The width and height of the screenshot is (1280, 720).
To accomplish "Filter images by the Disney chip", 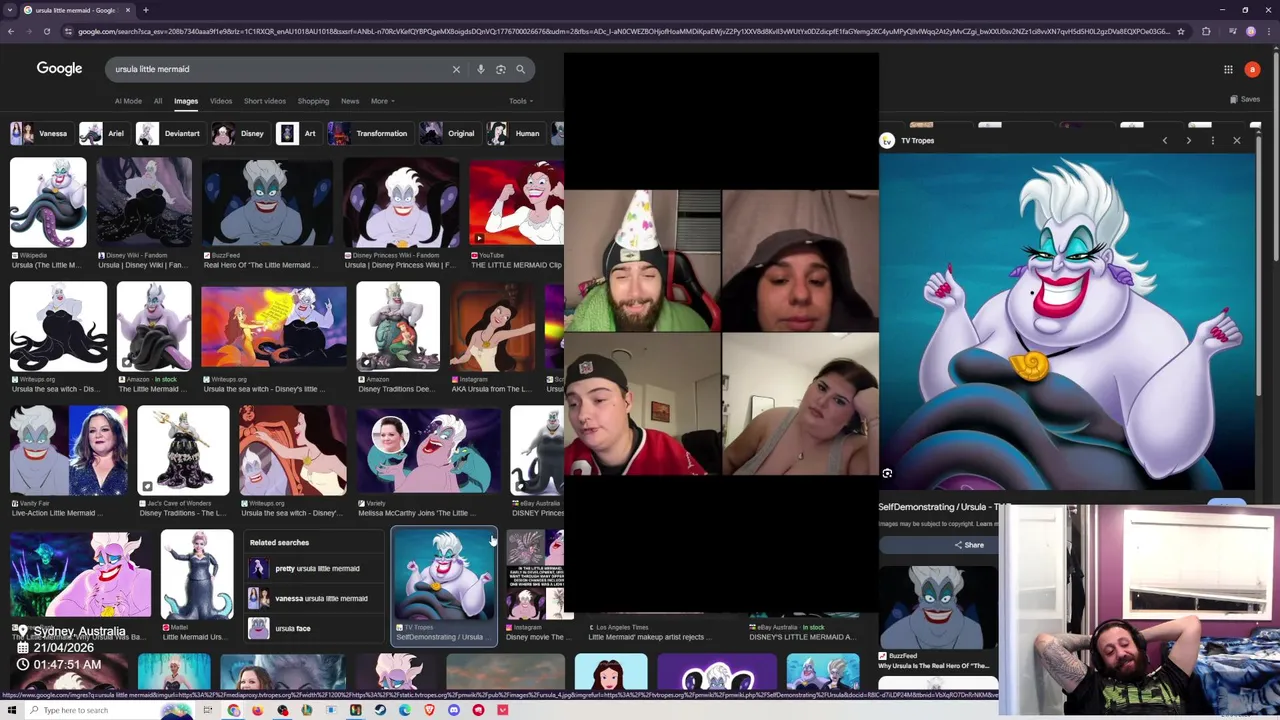I will (239, 133).
